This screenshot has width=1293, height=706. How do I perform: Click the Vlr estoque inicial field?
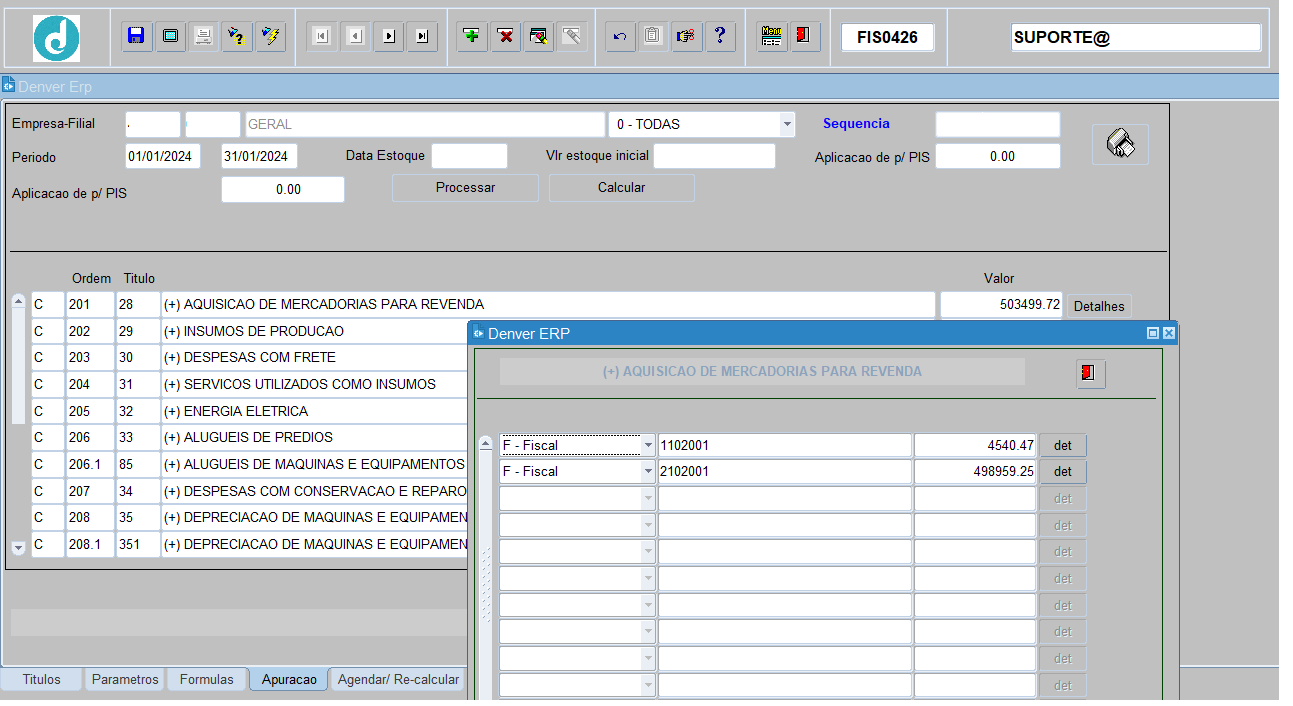click(714, 156)
